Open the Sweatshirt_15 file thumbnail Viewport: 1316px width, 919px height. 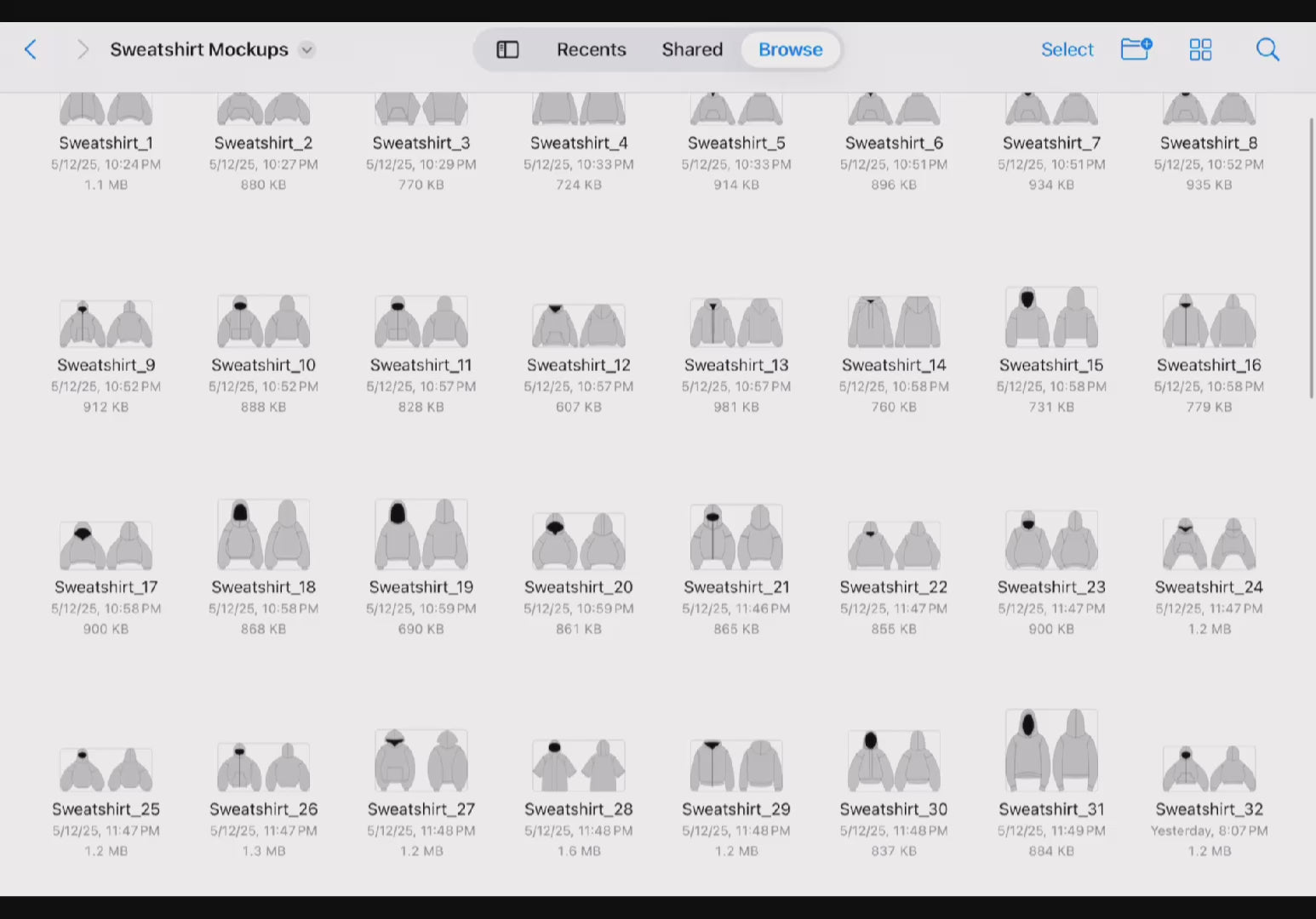[1051, 317]
